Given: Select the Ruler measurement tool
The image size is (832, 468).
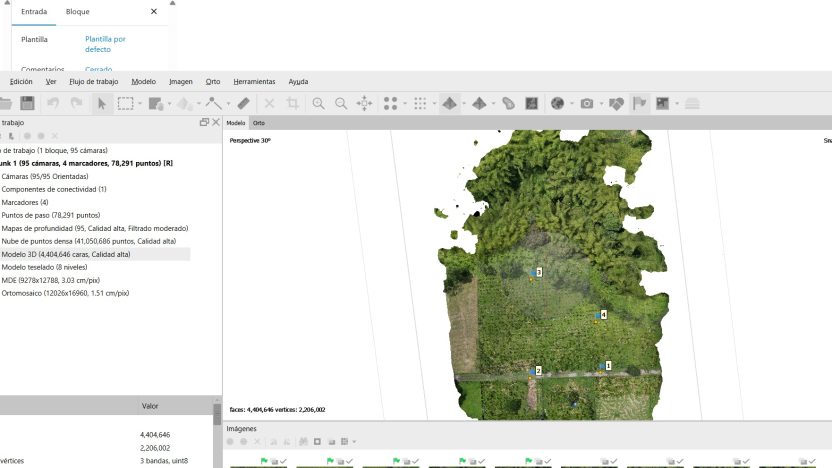Looking at the screenshot, I should pos(244,103).
